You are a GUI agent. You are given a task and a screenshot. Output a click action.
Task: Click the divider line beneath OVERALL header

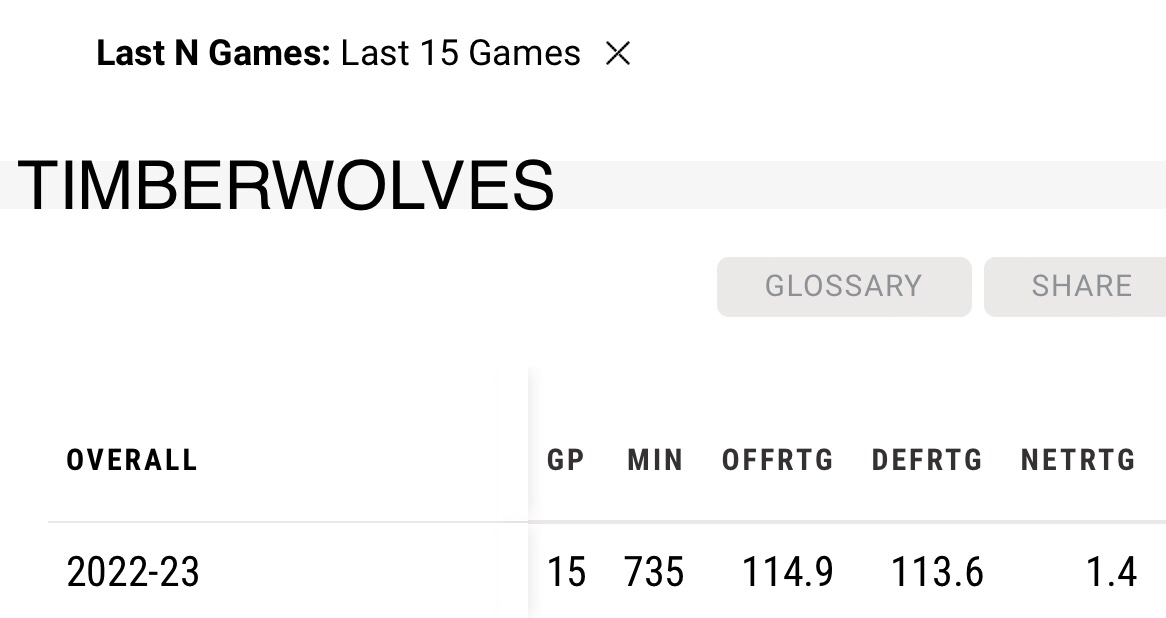click(x=287, y=522)
